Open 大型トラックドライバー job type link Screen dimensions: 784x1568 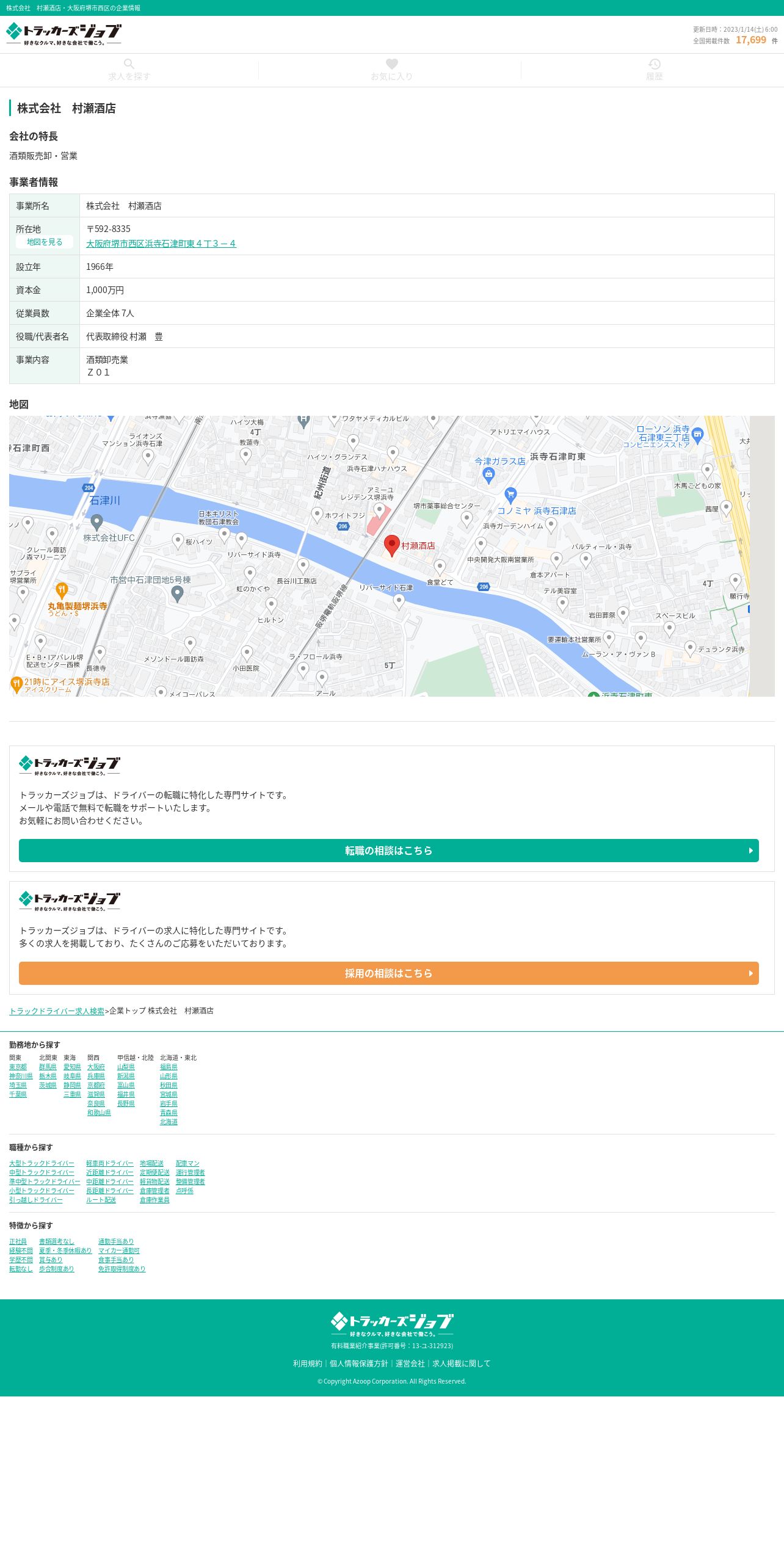coord(42,1164)
